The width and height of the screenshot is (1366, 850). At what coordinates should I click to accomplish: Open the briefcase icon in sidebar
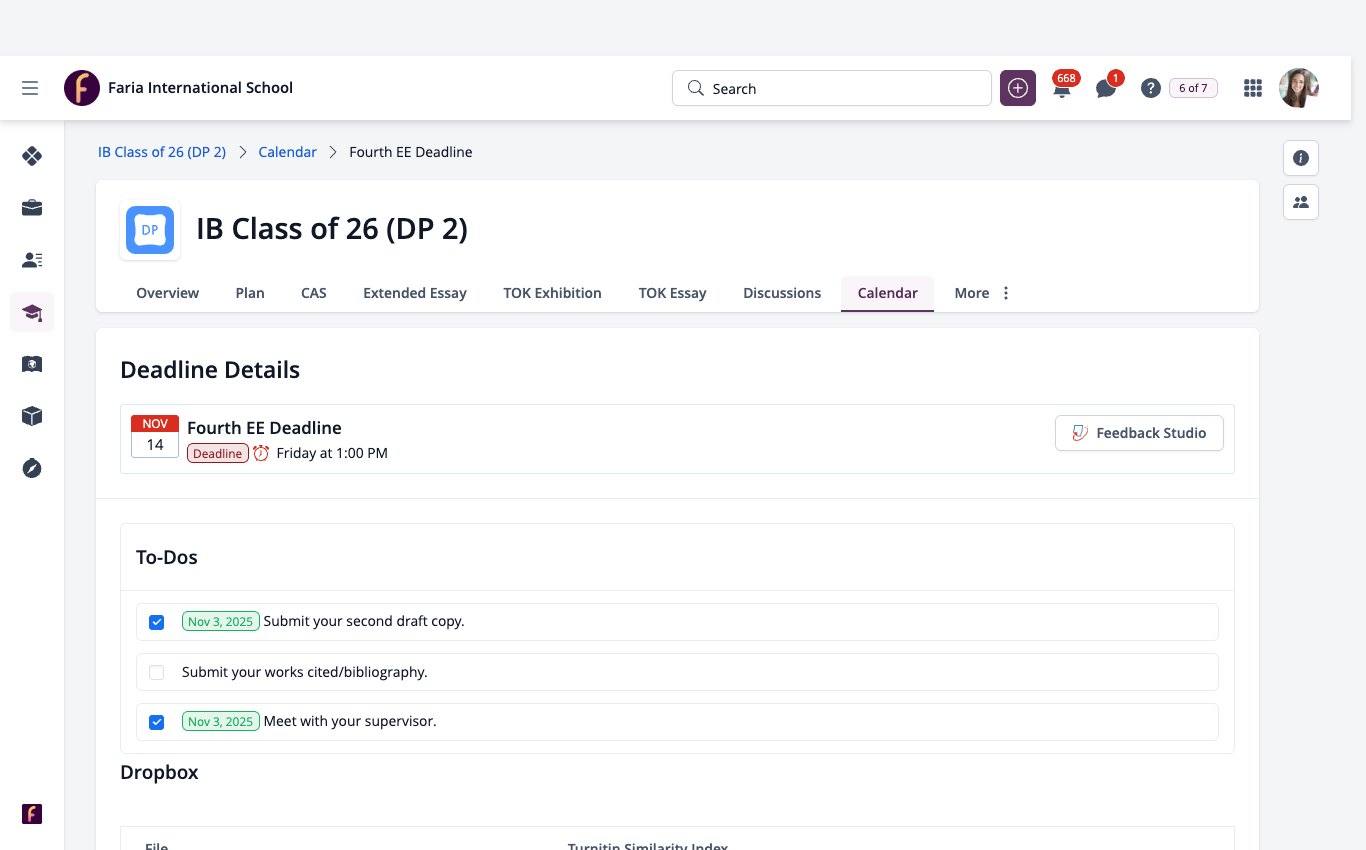click(x=32, y=208)
